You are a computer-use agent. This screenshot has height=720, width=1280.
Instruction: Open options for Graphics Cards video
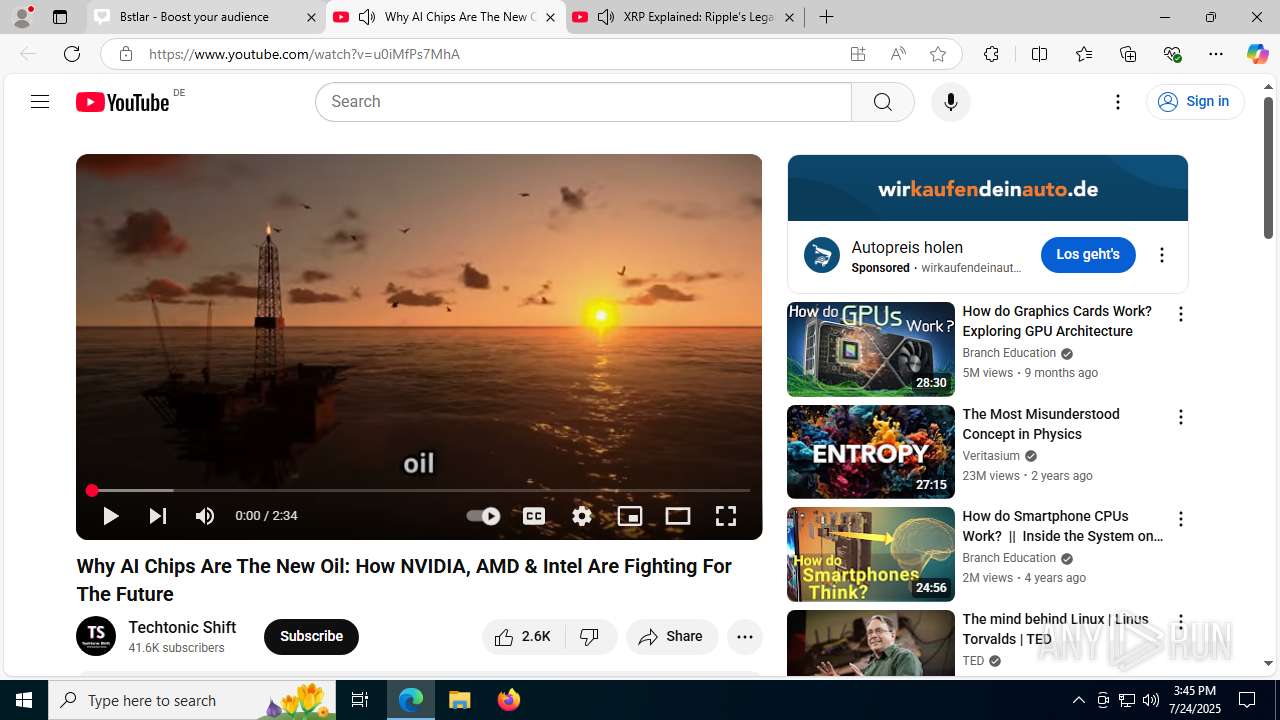point(1181,314)
